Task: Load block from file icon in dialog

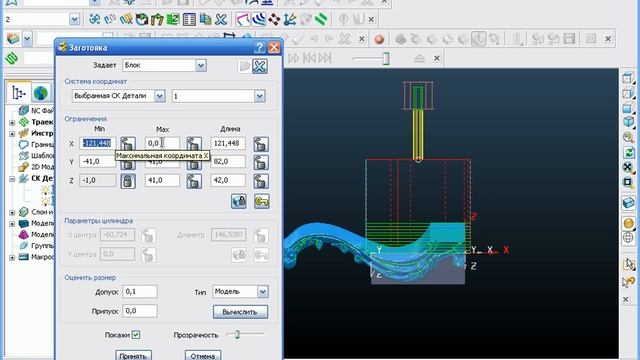Action: tap(244, 66)
